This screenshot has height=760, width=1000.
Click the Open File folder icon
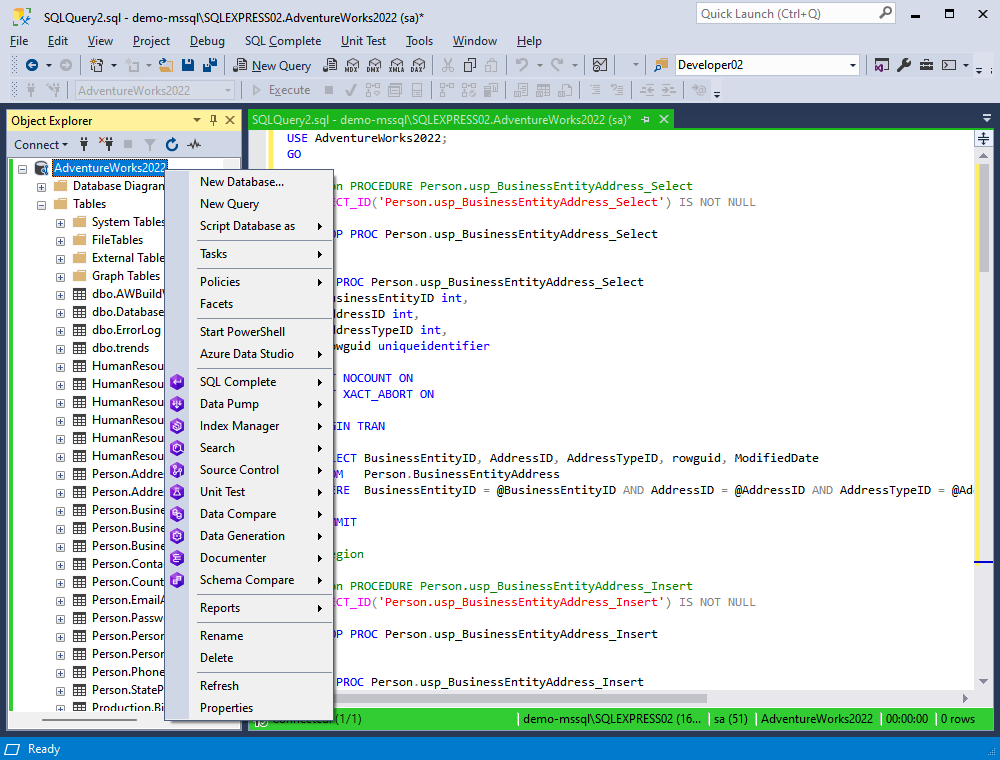pyautogui.click(x=166, y=65)
